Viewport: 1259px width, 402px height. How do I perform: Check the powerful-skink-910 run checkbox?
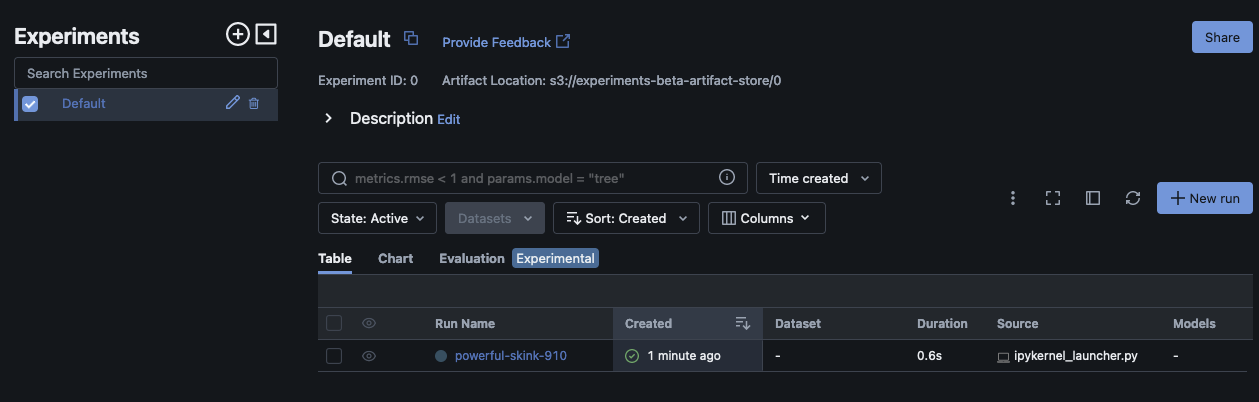pyautogui.click(x=334, y=356)
